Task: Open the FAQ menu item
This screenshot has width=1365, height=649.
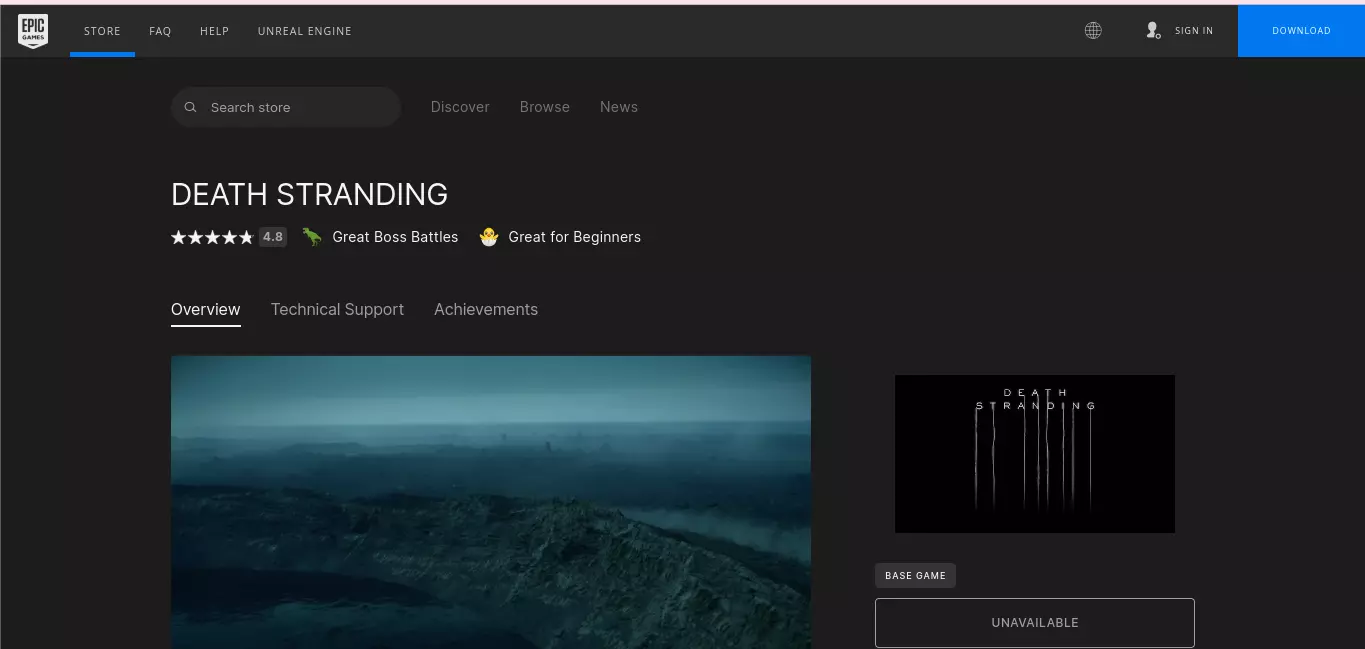Action: 160,31
